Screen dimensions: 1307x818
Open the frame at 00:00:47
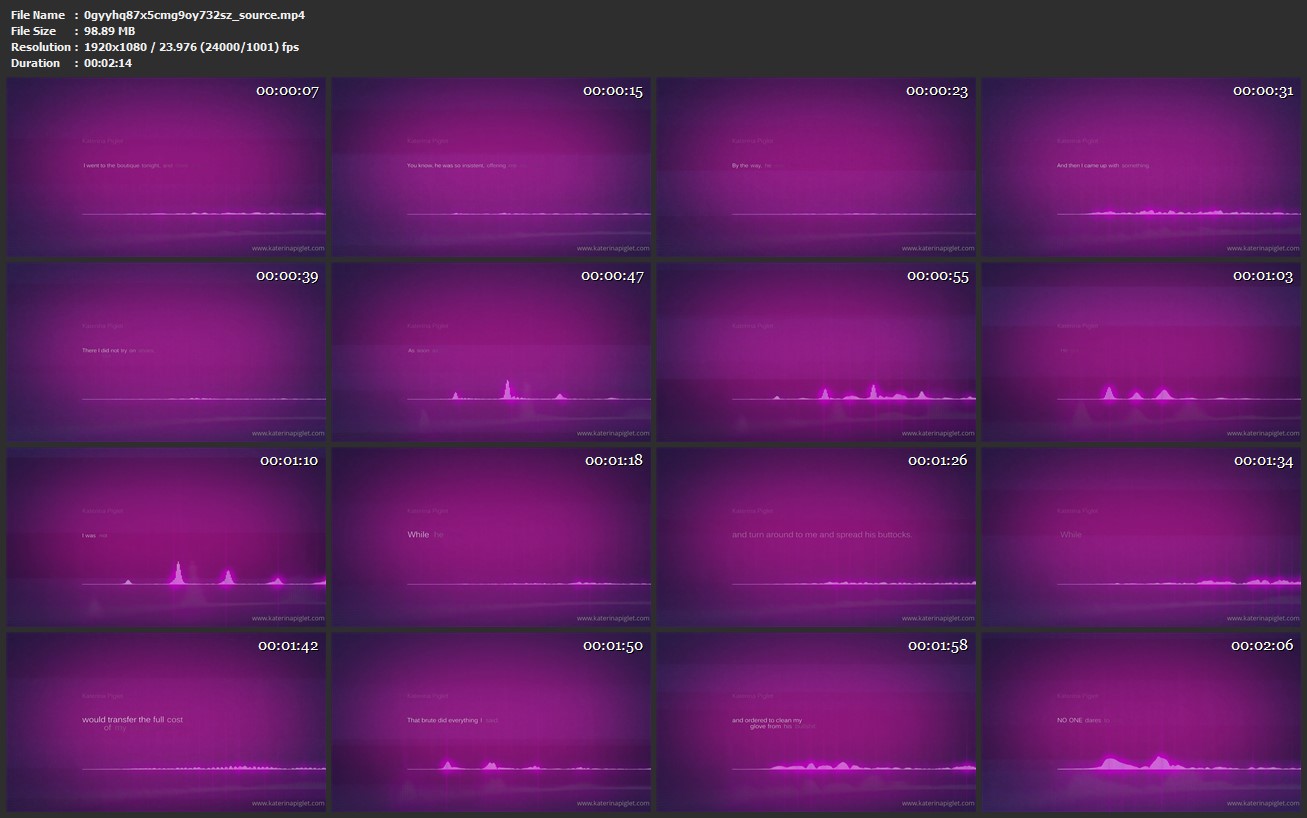click(491, 352)
